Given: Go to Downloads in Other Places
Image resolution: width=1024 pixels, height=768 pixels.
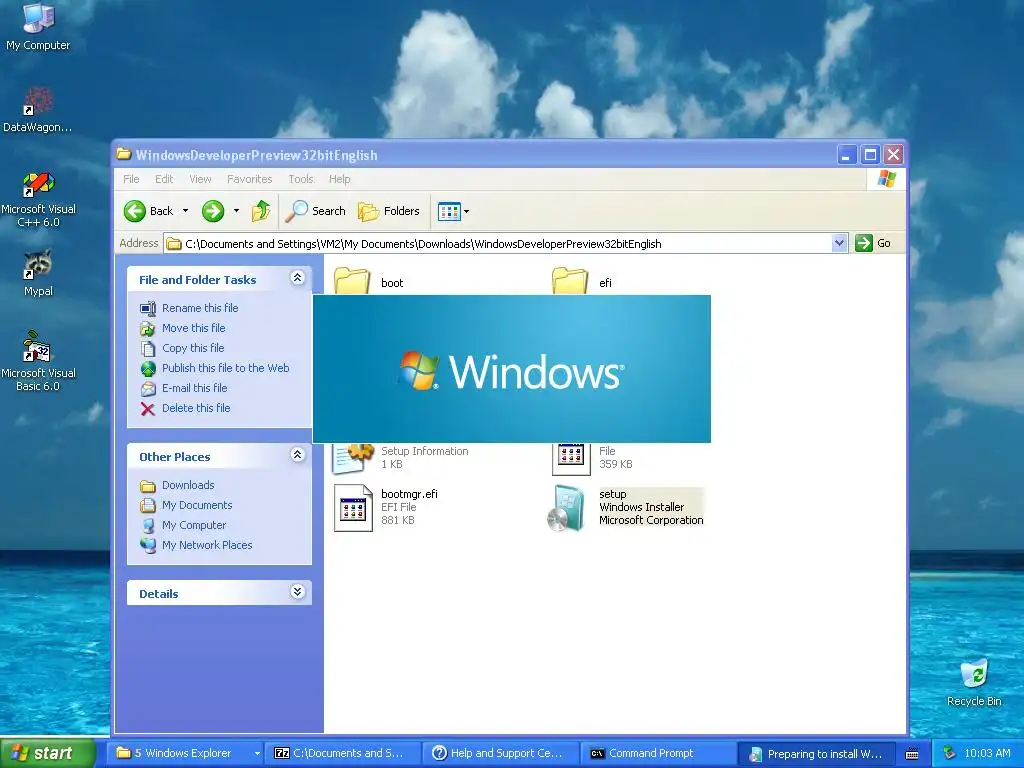Looking at the screenshot, I should [188, 485].
